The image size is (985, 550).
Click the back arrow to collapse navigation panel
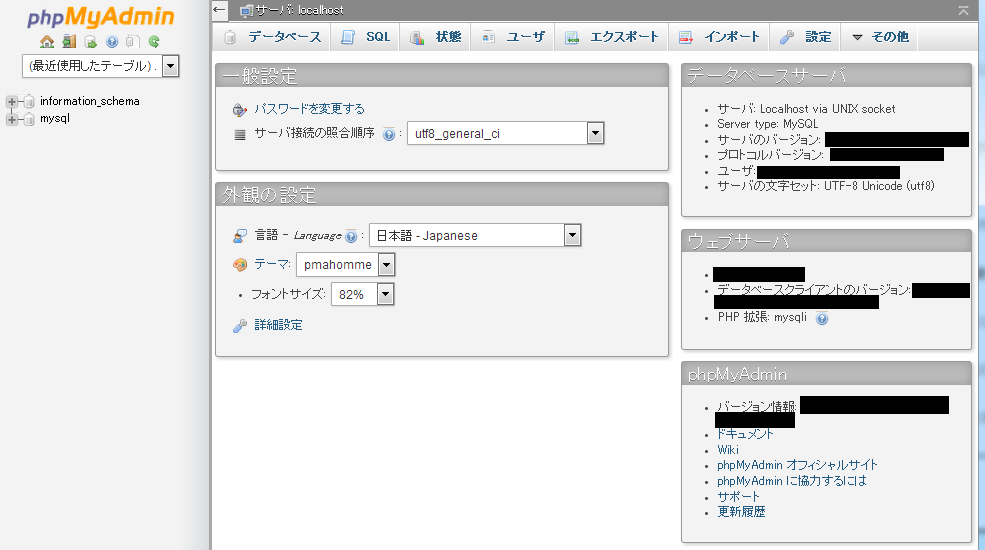219,9
